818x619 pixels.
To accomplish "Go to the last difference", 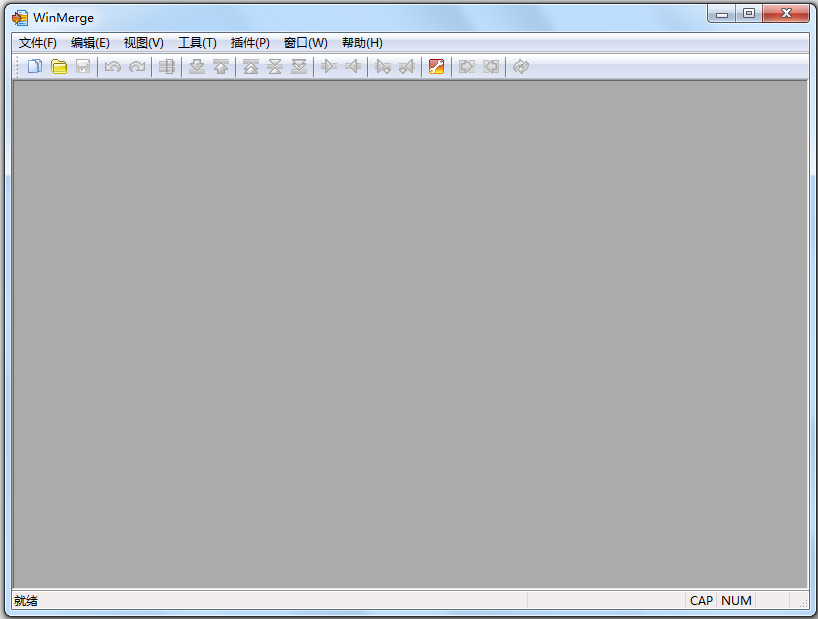I will tap(298, 66).
